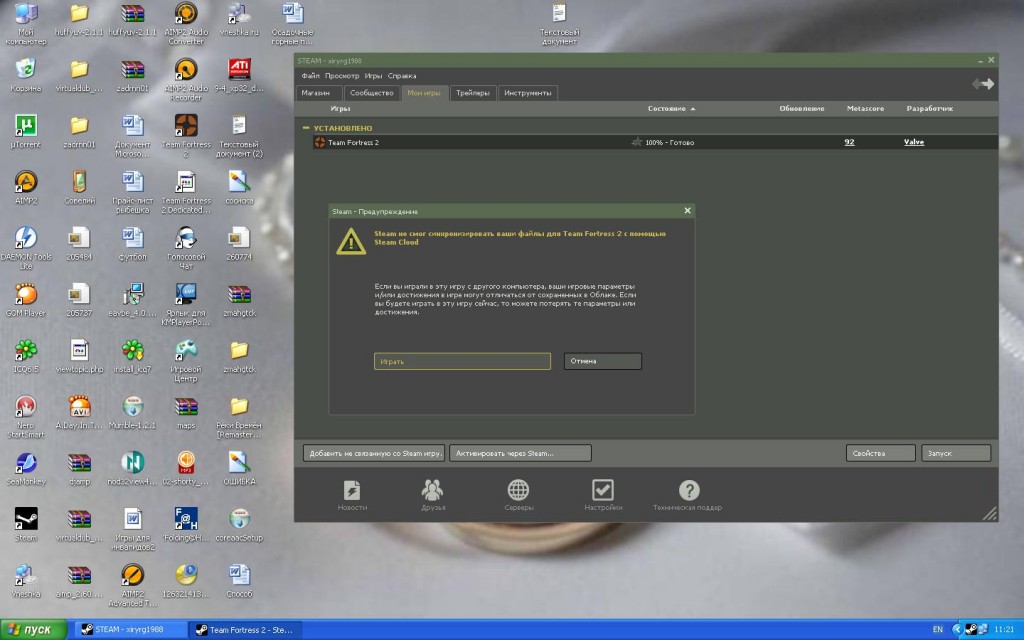This screenshot has height=640, width=1024.
Task: Select the Steam desktop shortcut icon
Action: pos(26,524)
